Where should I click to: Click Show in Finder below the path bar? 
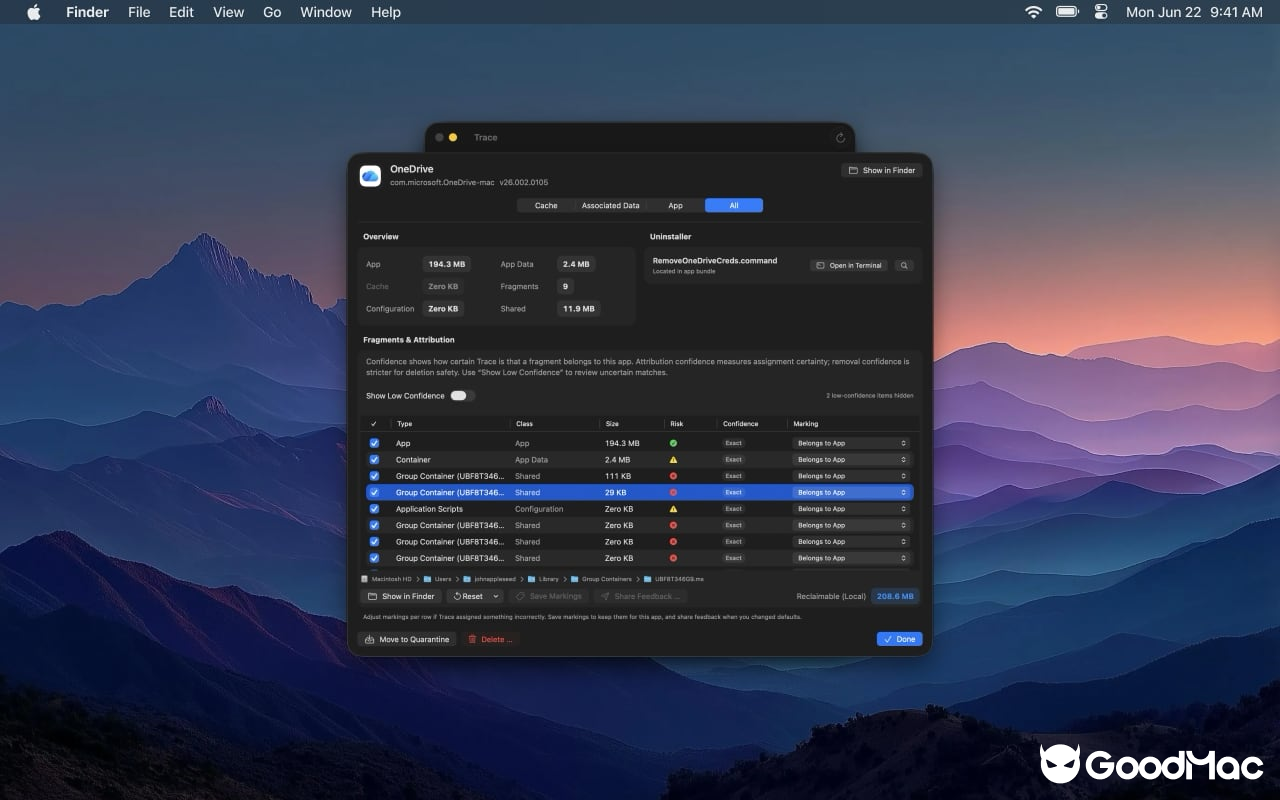tap(401, 596)
